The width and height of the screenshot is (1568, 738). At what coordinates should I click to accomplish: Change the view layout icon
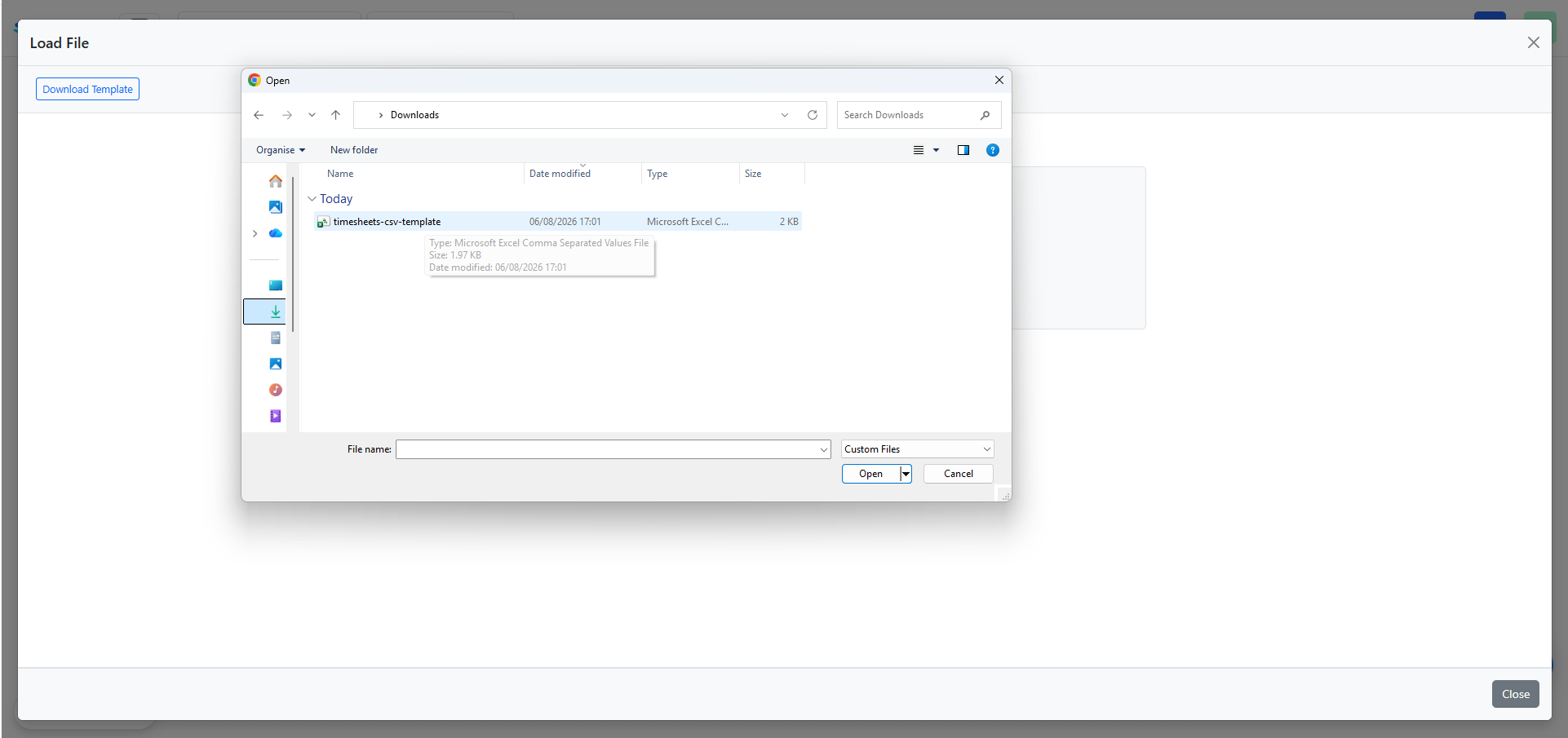[919, 150]
